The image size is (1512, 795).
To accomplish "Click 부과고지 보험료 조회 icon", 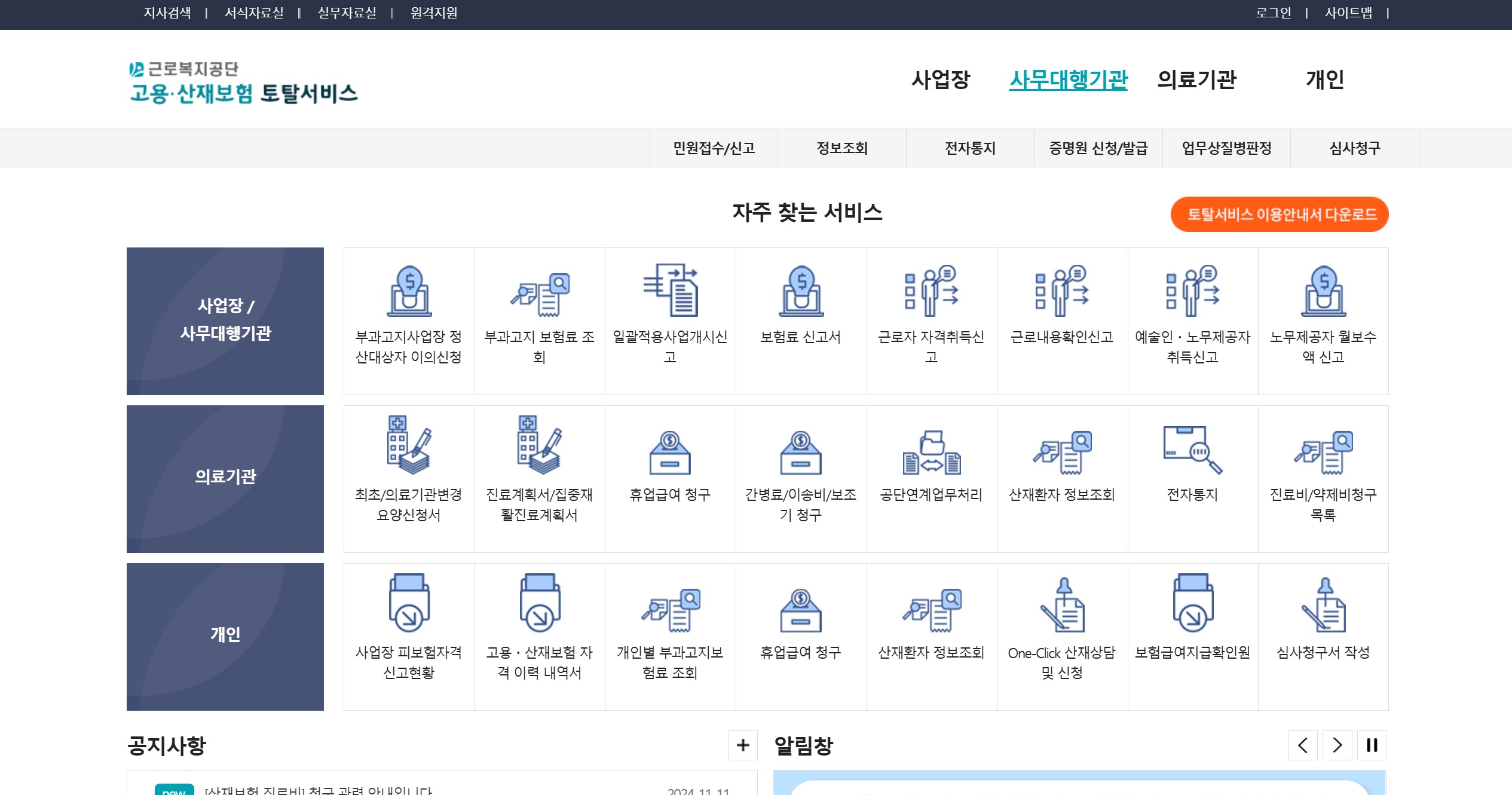I will (539, 294).
